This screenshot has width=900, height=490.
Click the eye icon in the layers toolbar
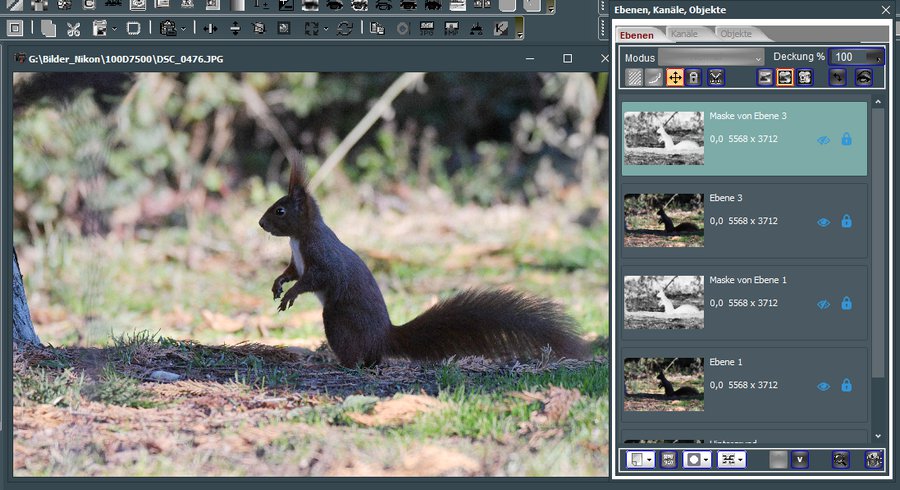point(864,77)
